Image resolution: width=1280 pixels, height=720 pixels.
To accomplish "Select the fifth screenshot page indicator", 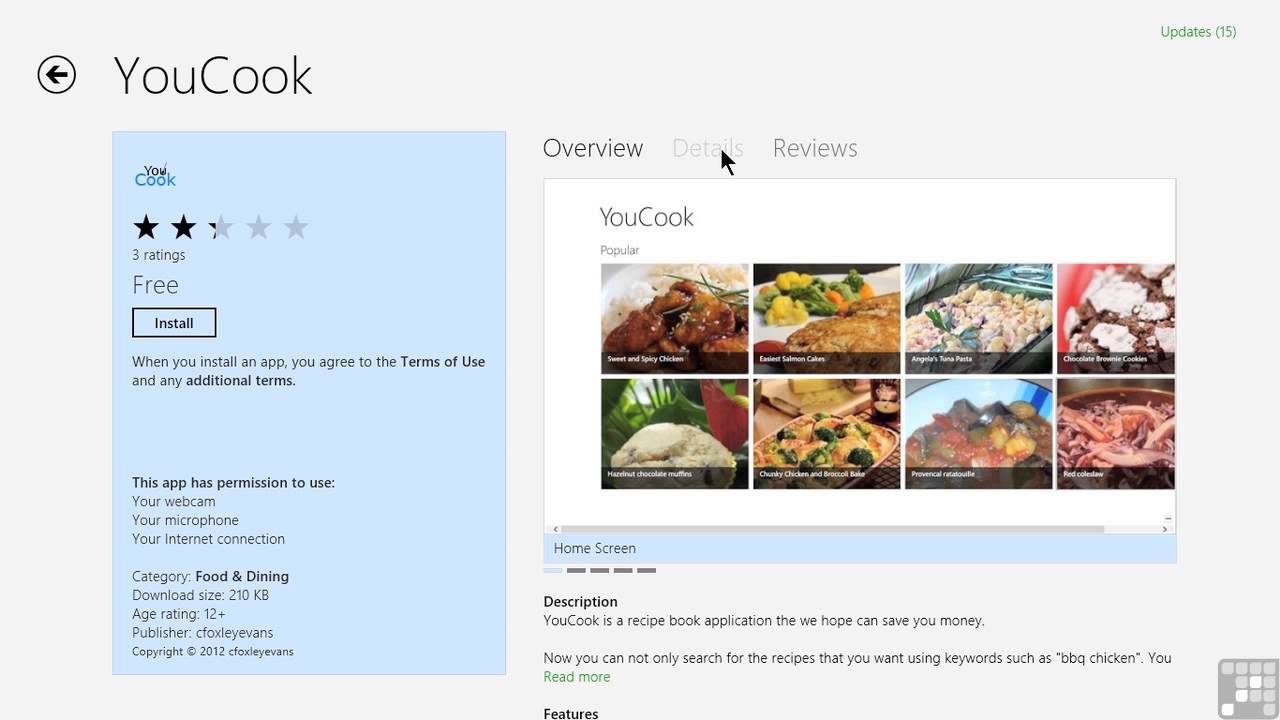I will pos(647,570).
